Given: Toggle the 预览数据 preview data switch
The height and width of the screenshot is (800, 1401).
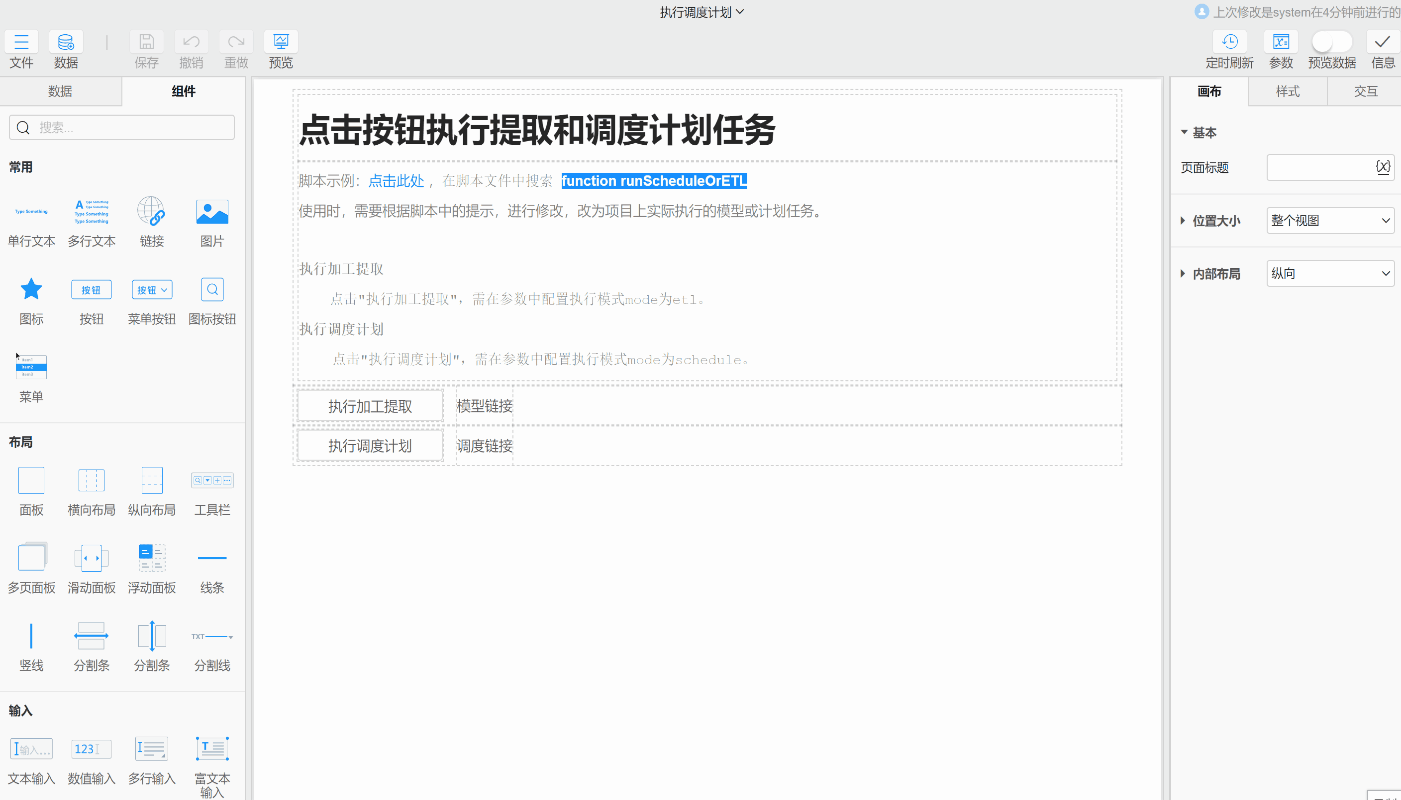Looking at the screenshot, I should (1331, 40).
